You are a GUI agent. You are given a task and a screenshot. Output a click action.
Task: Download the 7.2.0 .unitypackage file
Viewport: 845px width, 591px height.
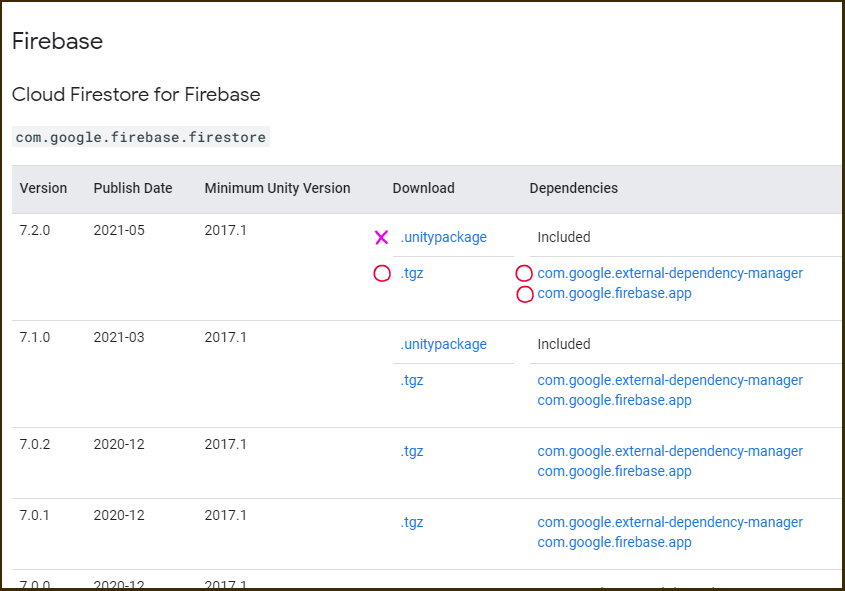tap(443, 237)
